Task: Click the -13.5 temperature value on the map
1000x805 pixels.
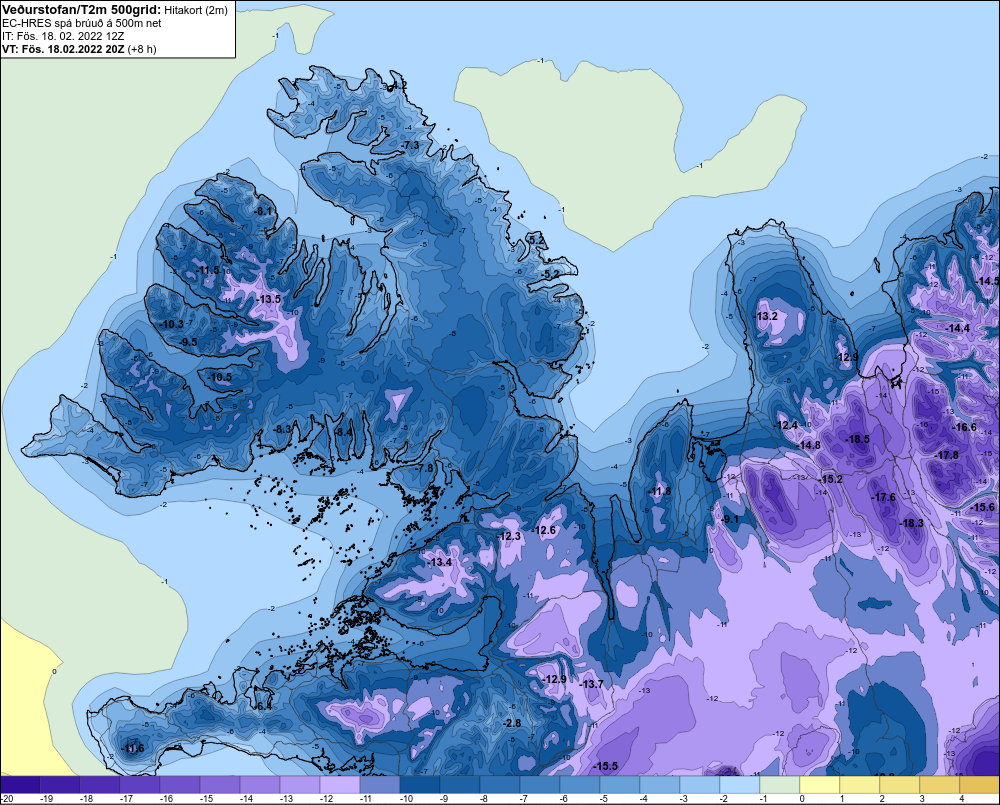Action: tap(268, 299)
